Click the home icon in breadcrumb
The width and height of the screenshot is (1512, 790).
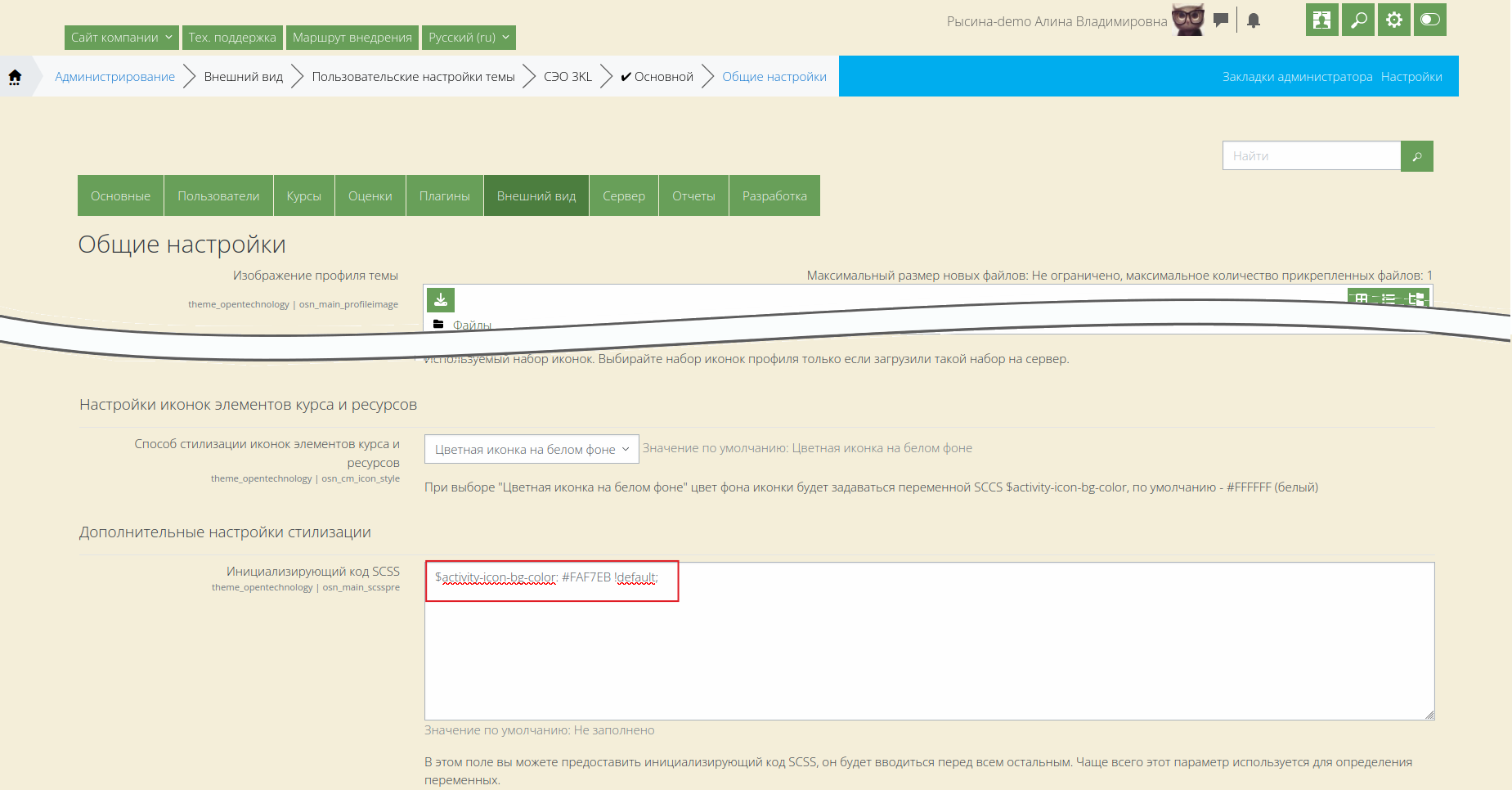click(15, 77)
